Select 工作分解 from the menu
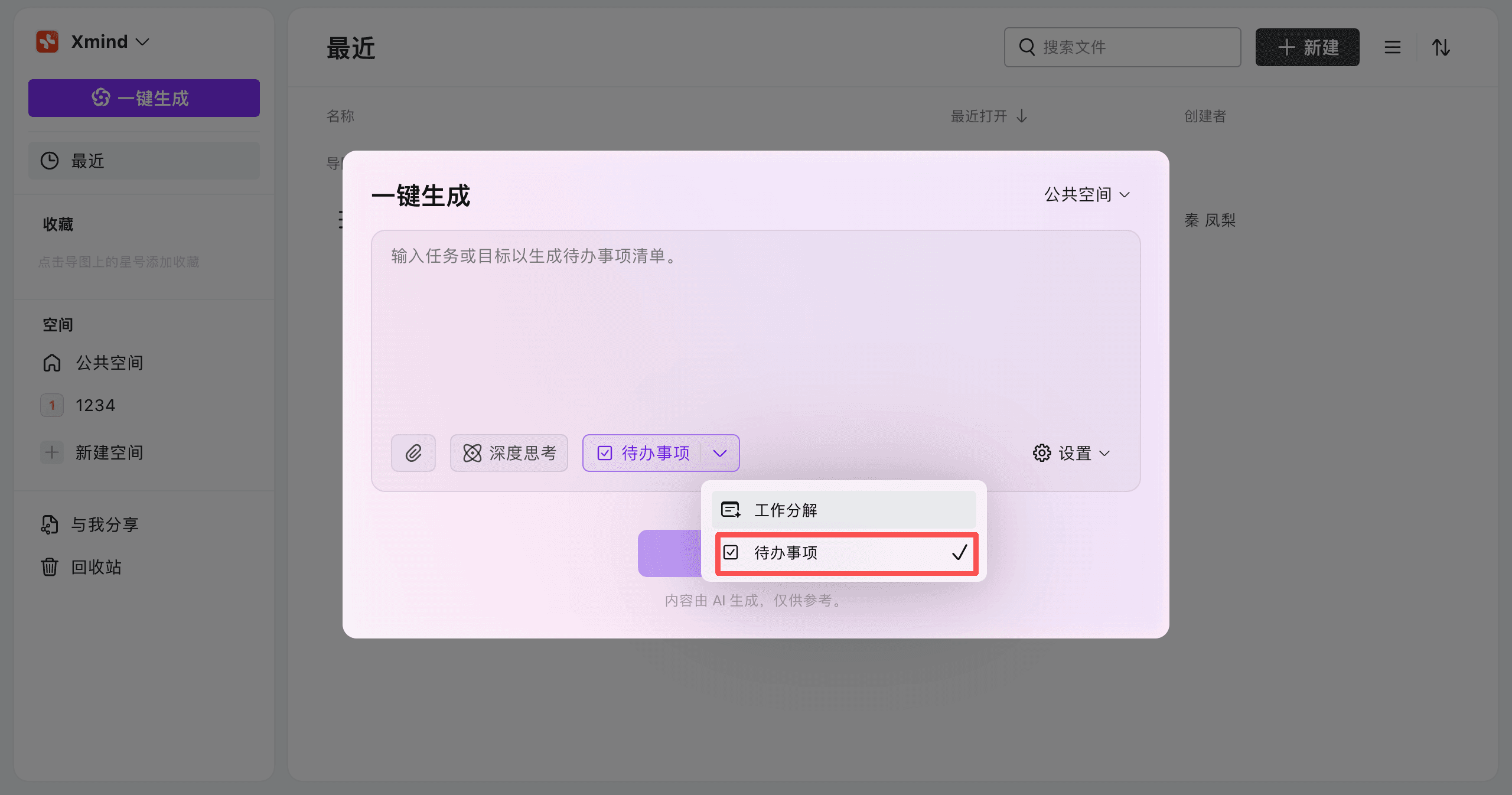 pyautogui.click(x=843, y=510)
